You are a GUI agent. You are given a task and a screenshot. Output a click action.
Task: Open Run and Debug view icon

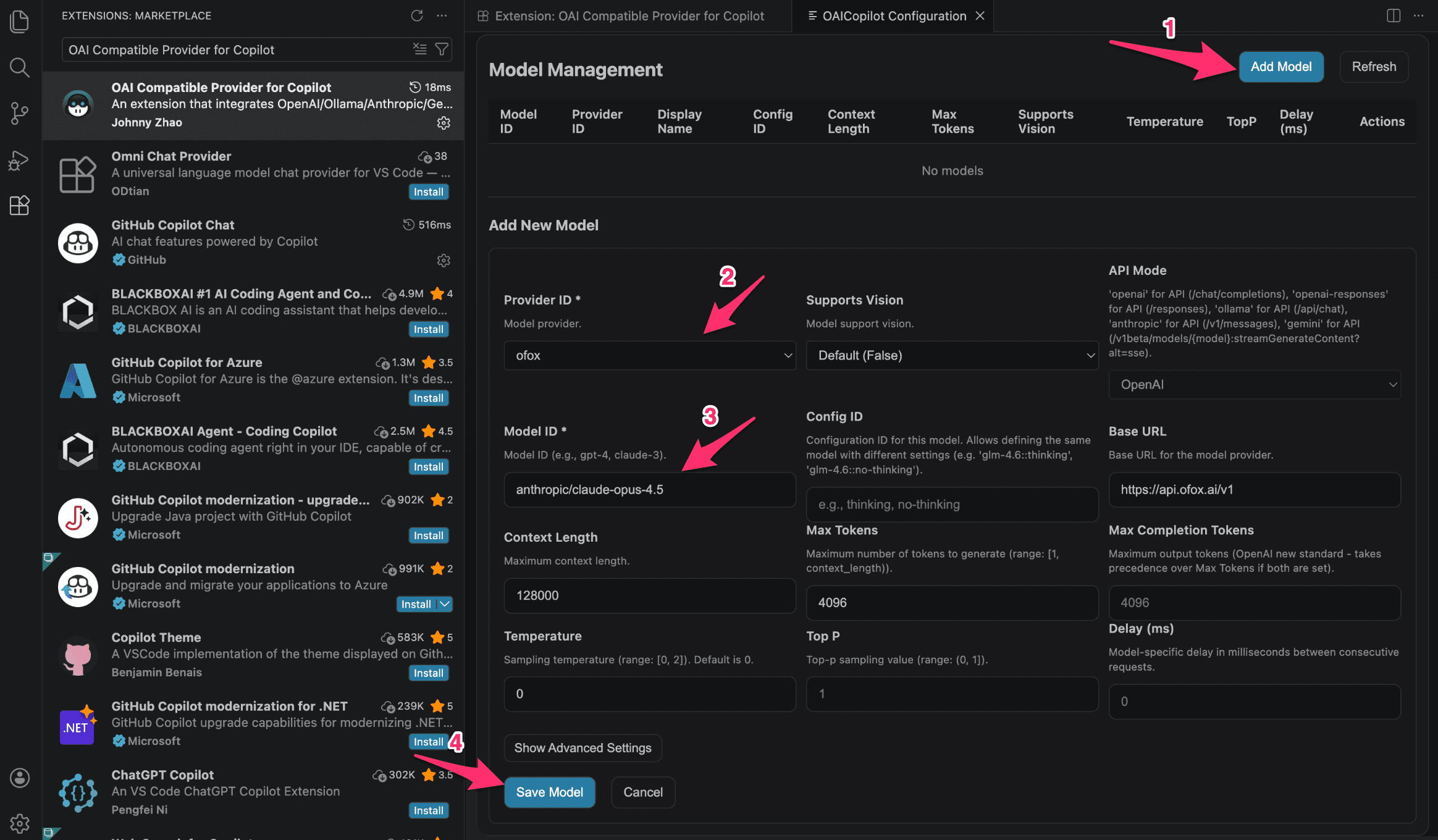coord(20,160)
